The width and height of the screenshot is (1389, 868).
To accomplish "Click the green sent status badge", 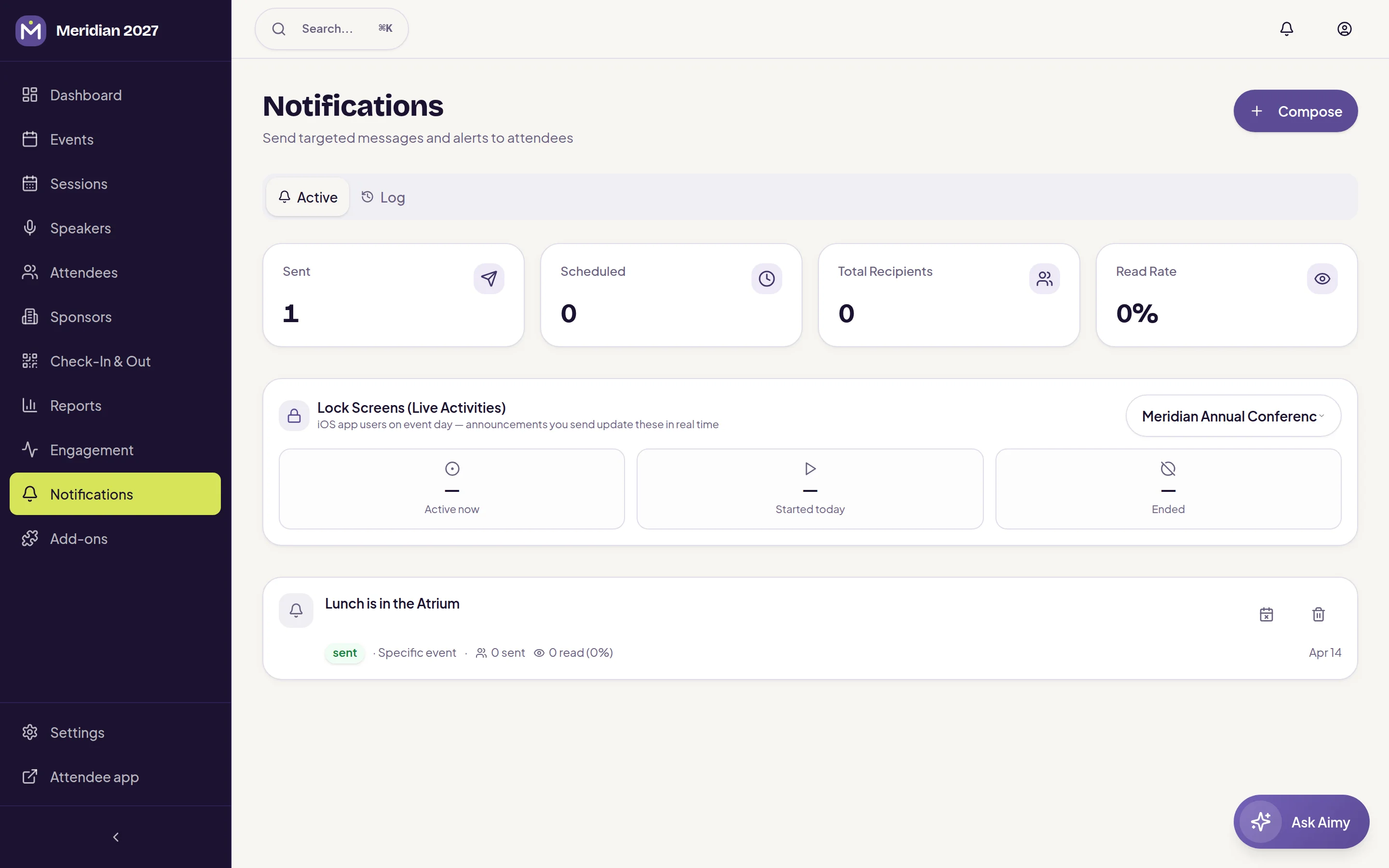I will click(x=344, y=653).
